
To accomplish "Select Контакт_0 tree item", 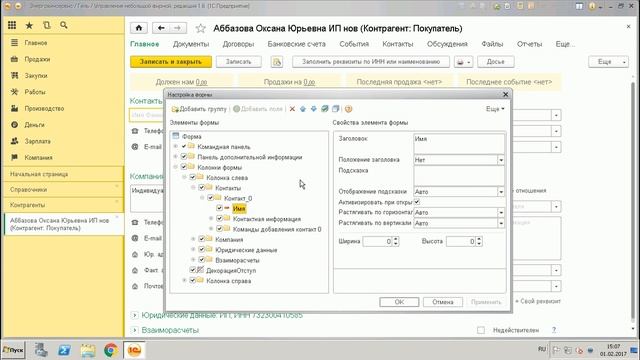I will tap(238, 198).
